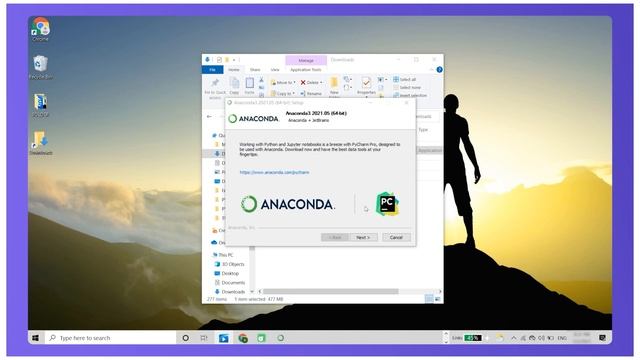Image resolution: width=640 pixels, height=360 pixels.
Task: Click Rename in Explorer ribbon
Action: coord(311,93)
